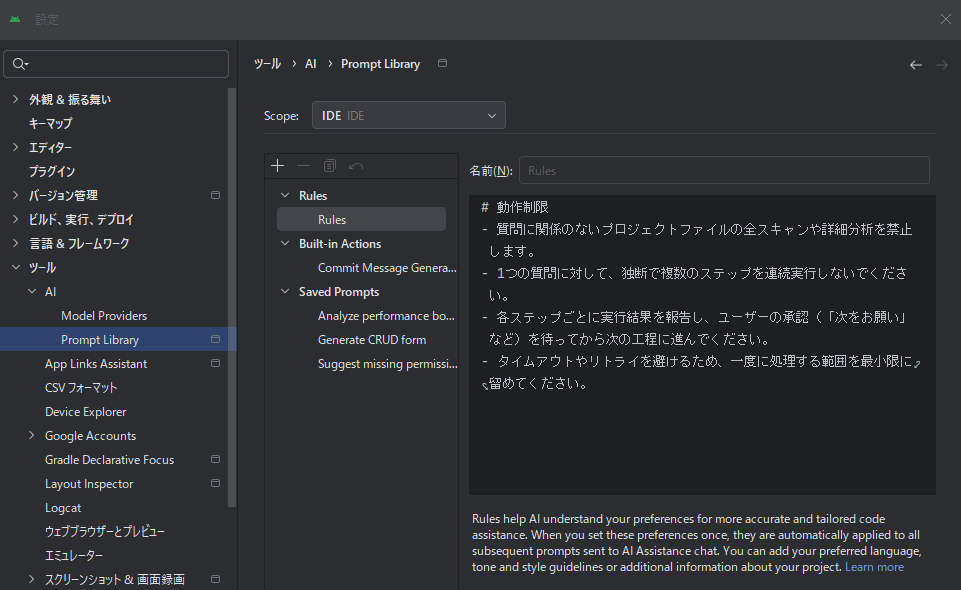Click the 名前 name input field
Screen dimensions: 961x590
coord(723,170)
